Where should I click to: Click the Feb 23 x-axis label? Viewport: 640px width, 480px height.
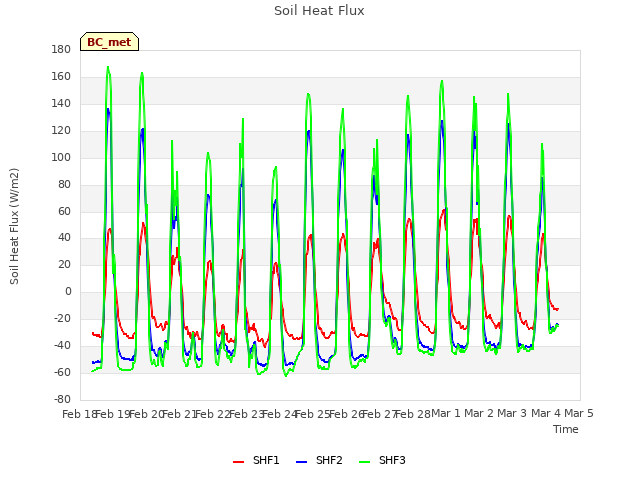pyautogui.click(x=246, y=414)
